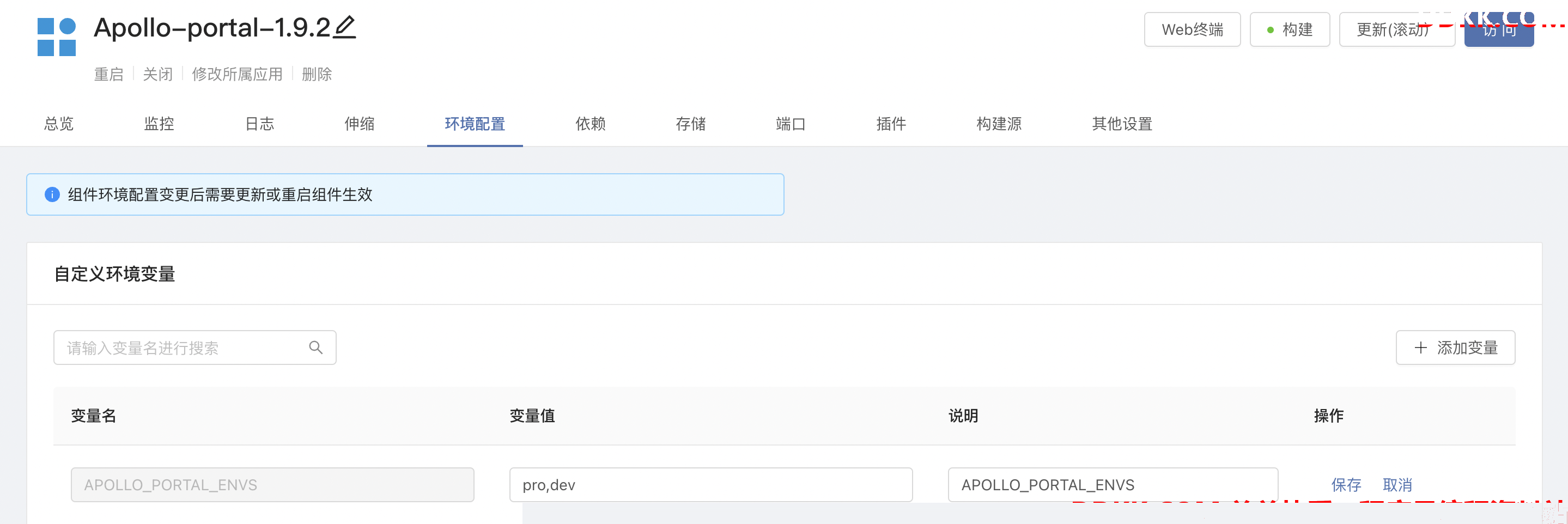This screenshot has height=524, width=1568.
Task: Open the Web终端 terminal
Action: coord(1192,29)
